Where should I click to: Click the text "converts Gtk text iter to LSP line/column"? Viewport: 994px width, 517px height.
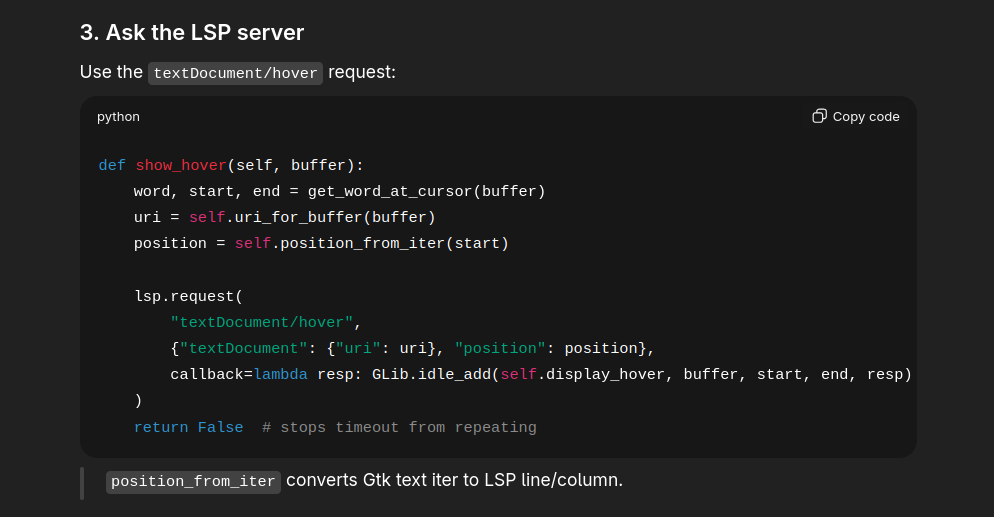pyautogui.click(x=454, y=480)
